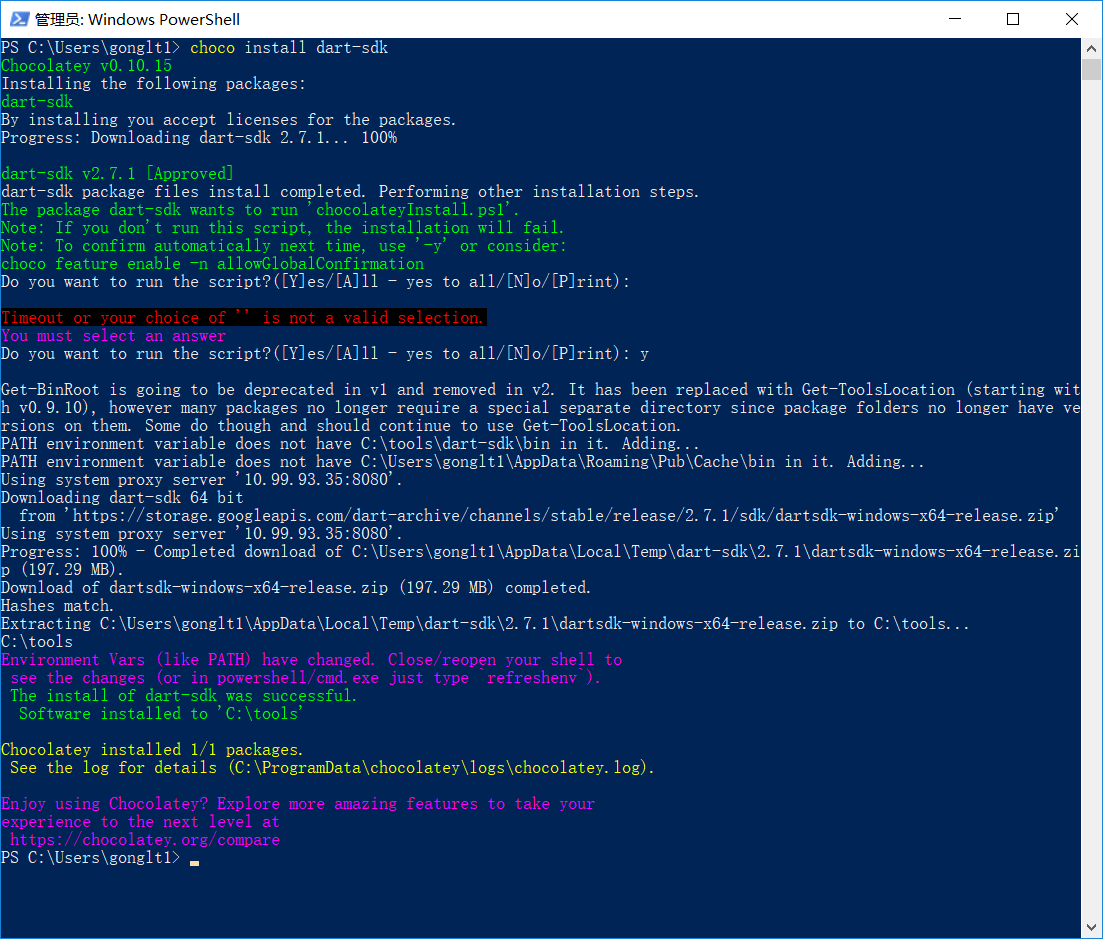Click 'Environment Vars (like PATH) have changed' line
Image resolution: width=1103 pixels, height=939 pixels.
[312, 660]
